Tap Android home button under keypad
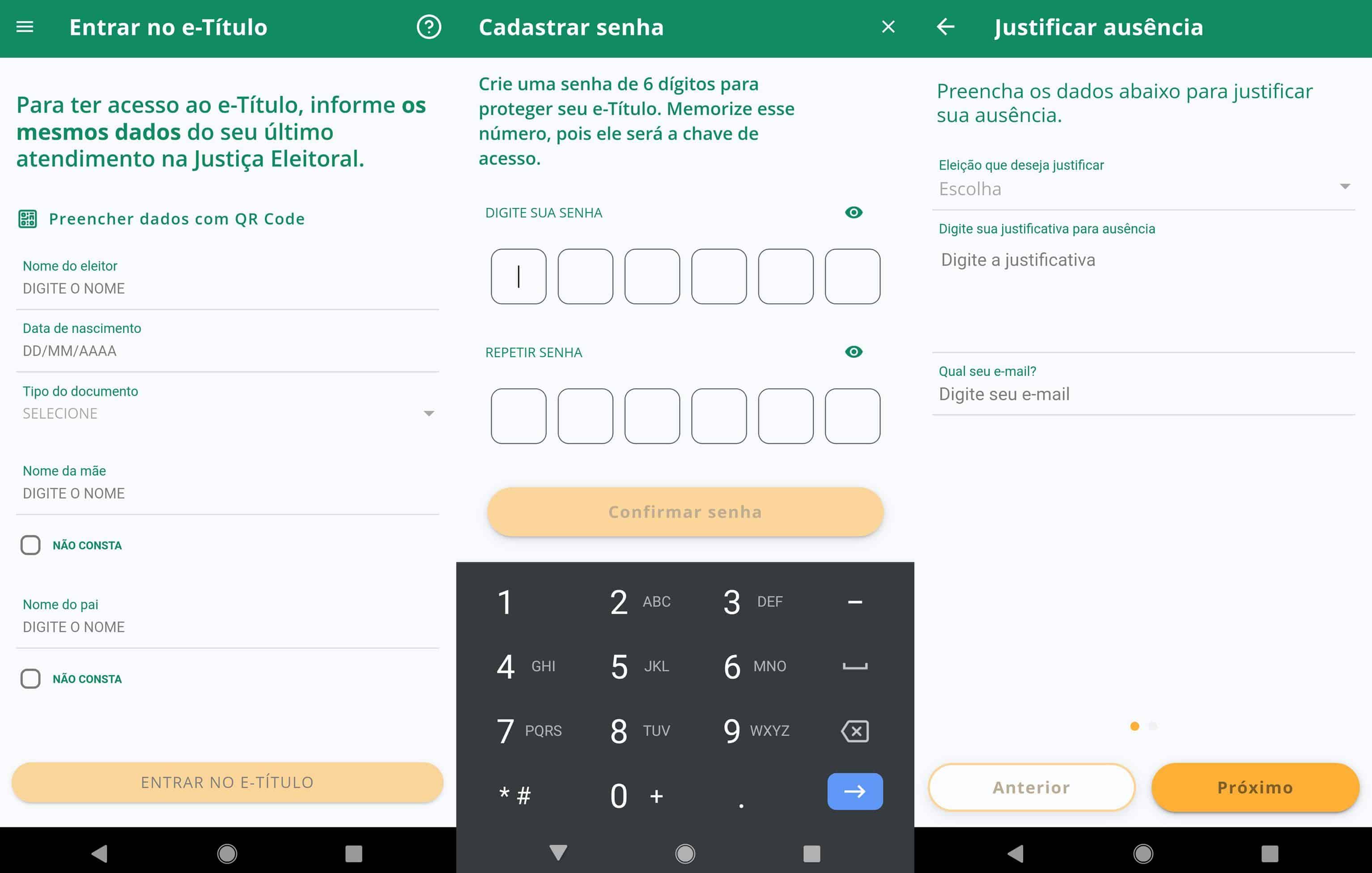Screen dimensions: 1372x873 point(685,853)
